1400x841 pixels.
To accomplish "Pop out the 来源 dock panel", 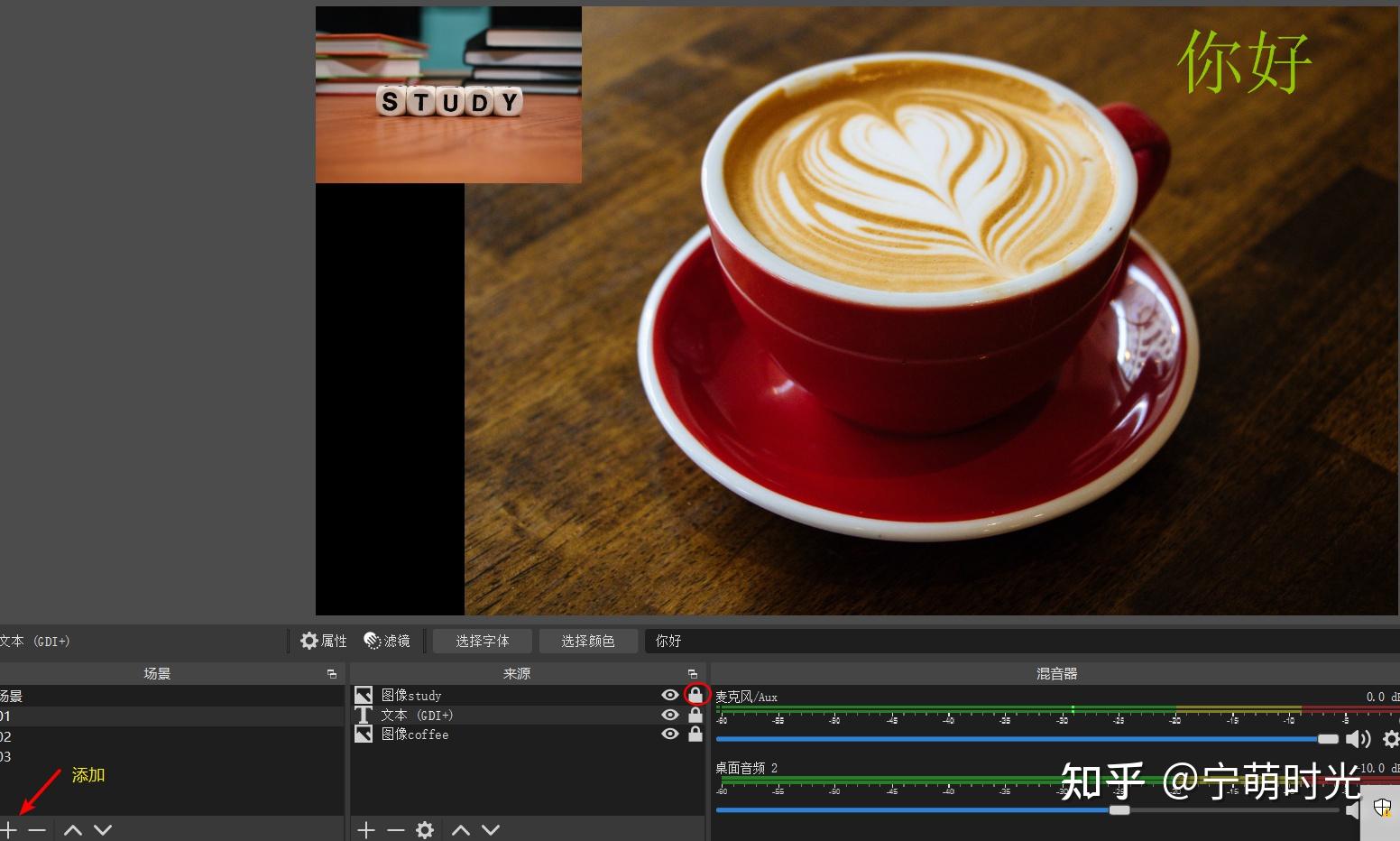I will [x=692, y=674].
